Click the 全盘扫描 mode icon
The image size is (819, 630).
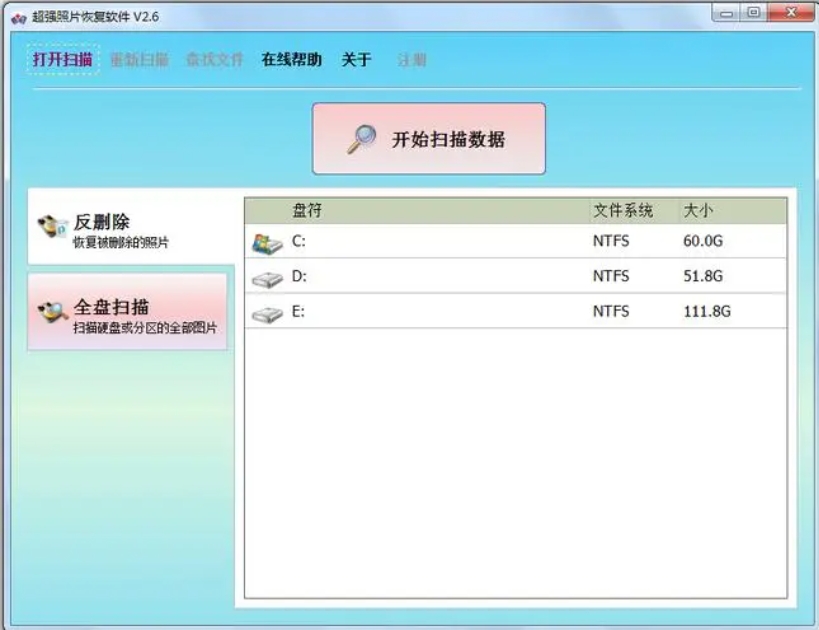click(x=52, y=311)
